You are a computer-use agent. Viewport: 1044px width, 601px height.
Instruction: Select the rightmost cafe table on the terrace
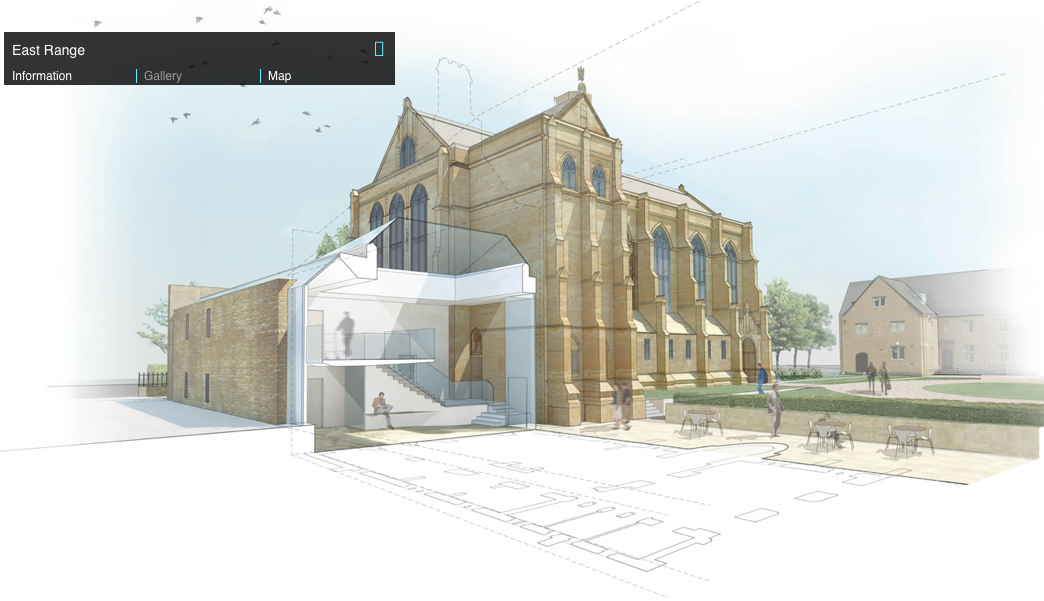click(x=910, y=438)
